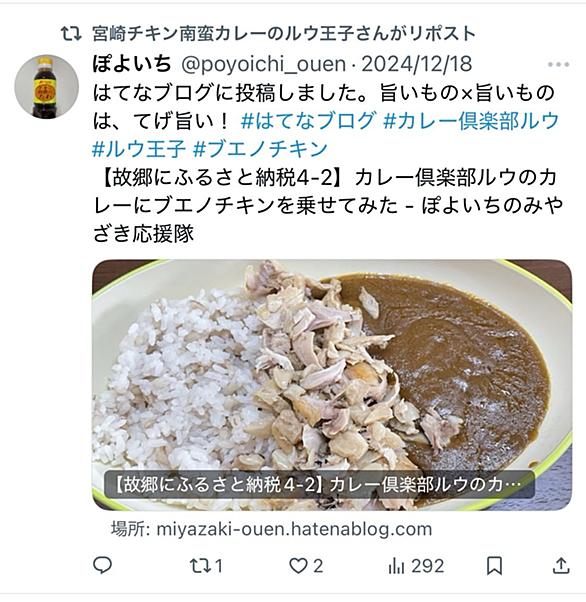
Task: View post analytics bar chart icon
Action: point(396,566)
